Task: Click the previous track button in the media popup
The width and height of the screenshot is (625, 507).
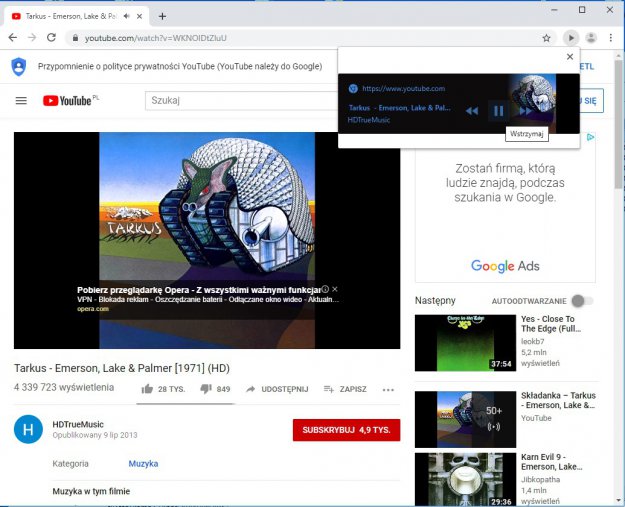Action: pyautogui.click(x=472, y=111)
